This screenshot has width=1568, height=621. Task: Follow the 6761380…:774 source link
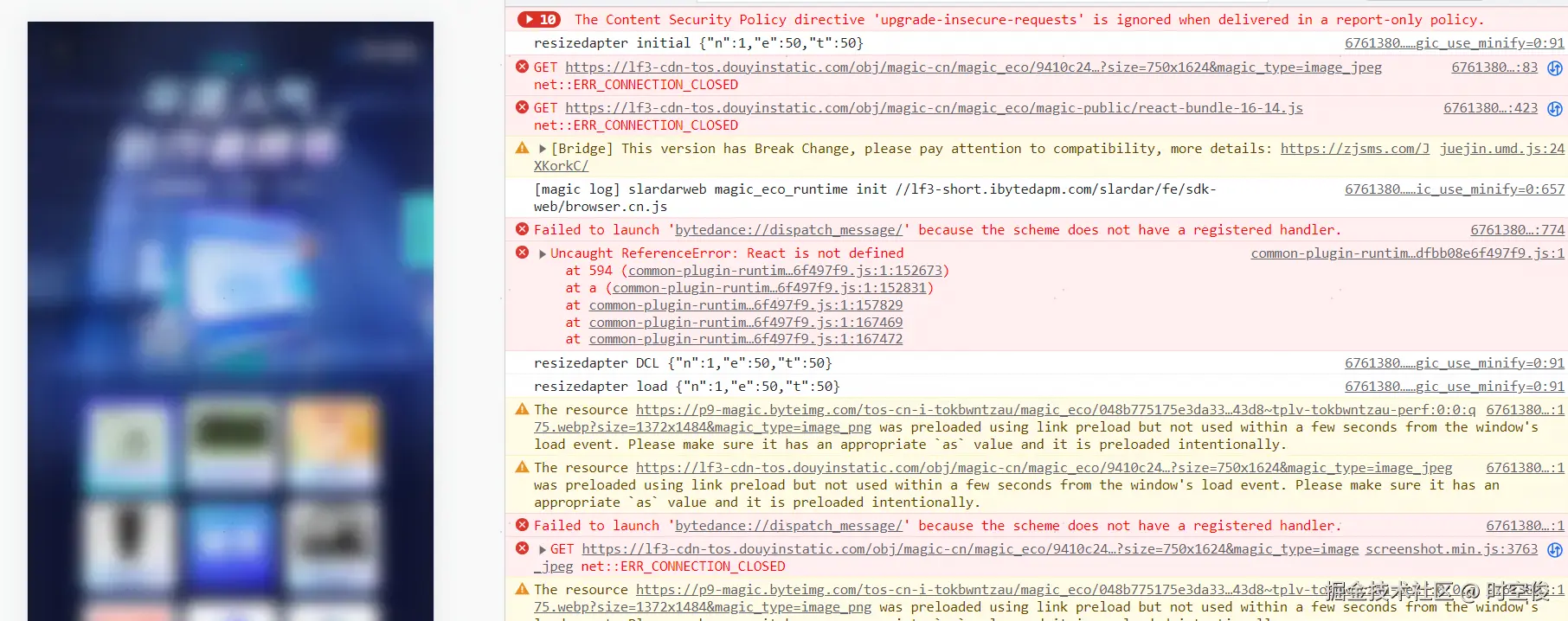(x=1517, y=230)
